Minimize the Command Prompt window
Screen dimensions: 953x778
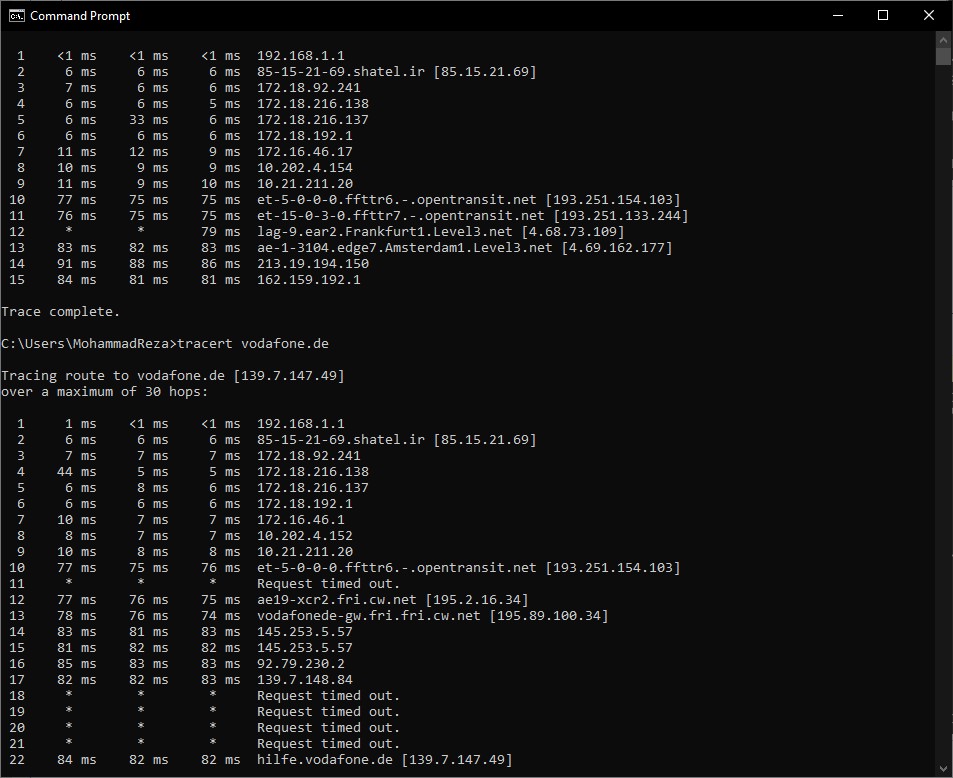(836, 15)
